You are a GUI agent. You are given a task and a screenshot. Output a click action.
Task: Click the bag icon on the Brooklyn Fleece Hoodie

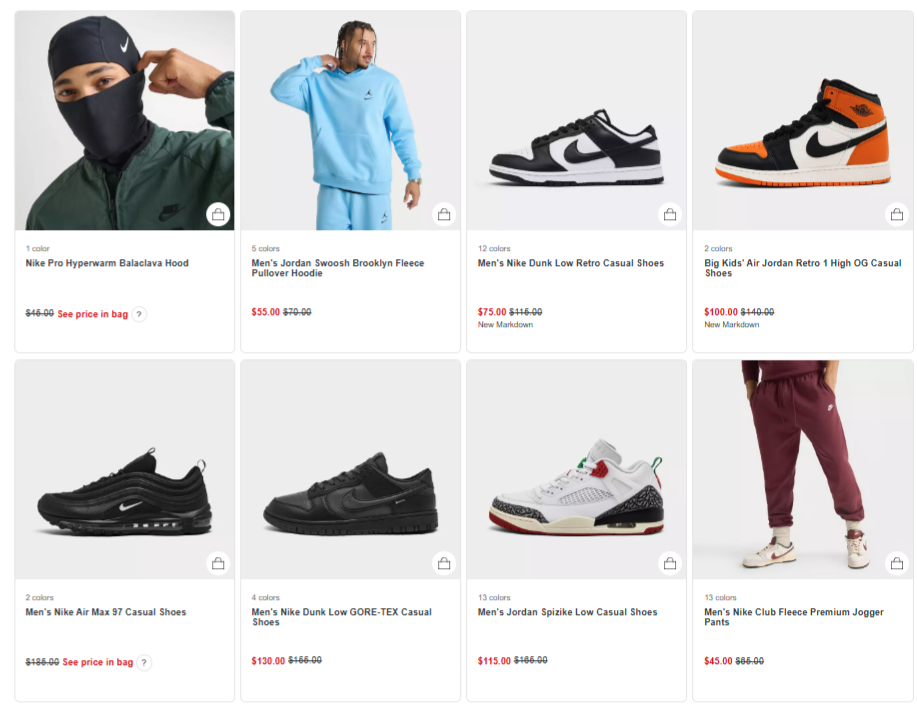444,214
